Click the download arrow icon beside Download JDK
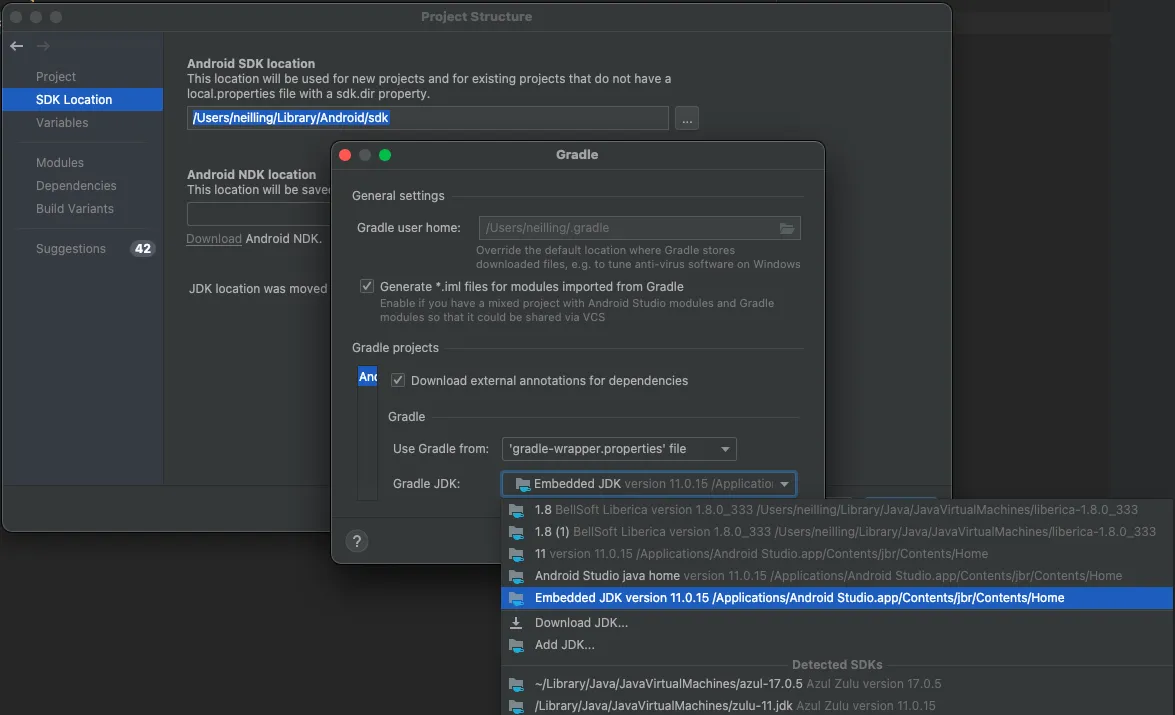The image size is (1175, 715). [516, 623]
